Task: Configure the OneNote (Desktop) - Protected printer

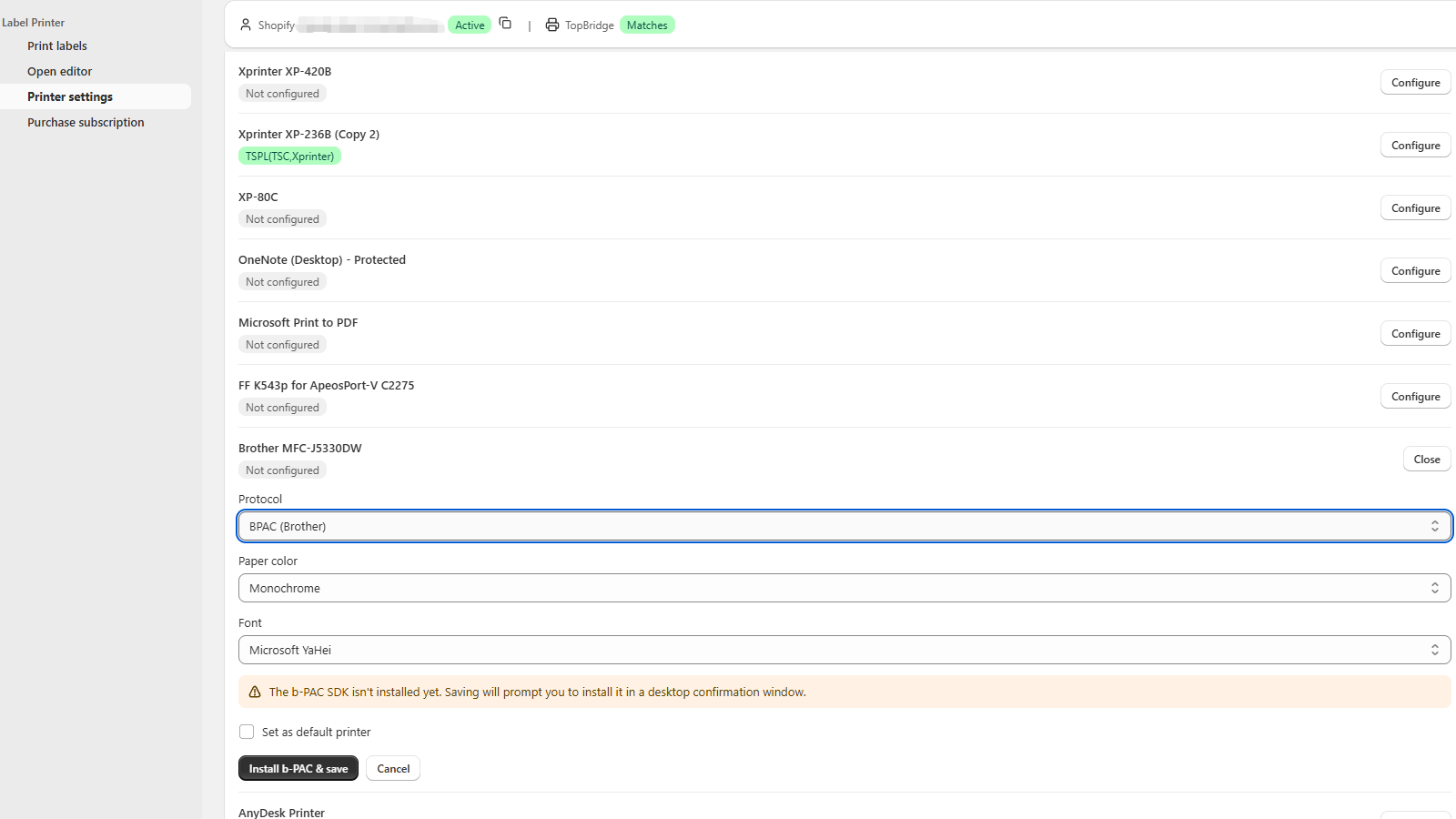Action: coord(1415,271)
